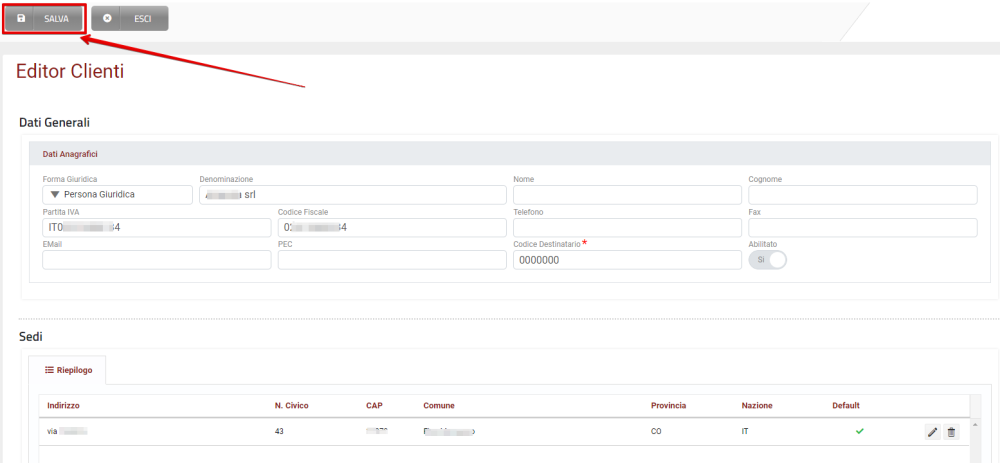Click the Codice Fiscale input field

tap(392, 227)
